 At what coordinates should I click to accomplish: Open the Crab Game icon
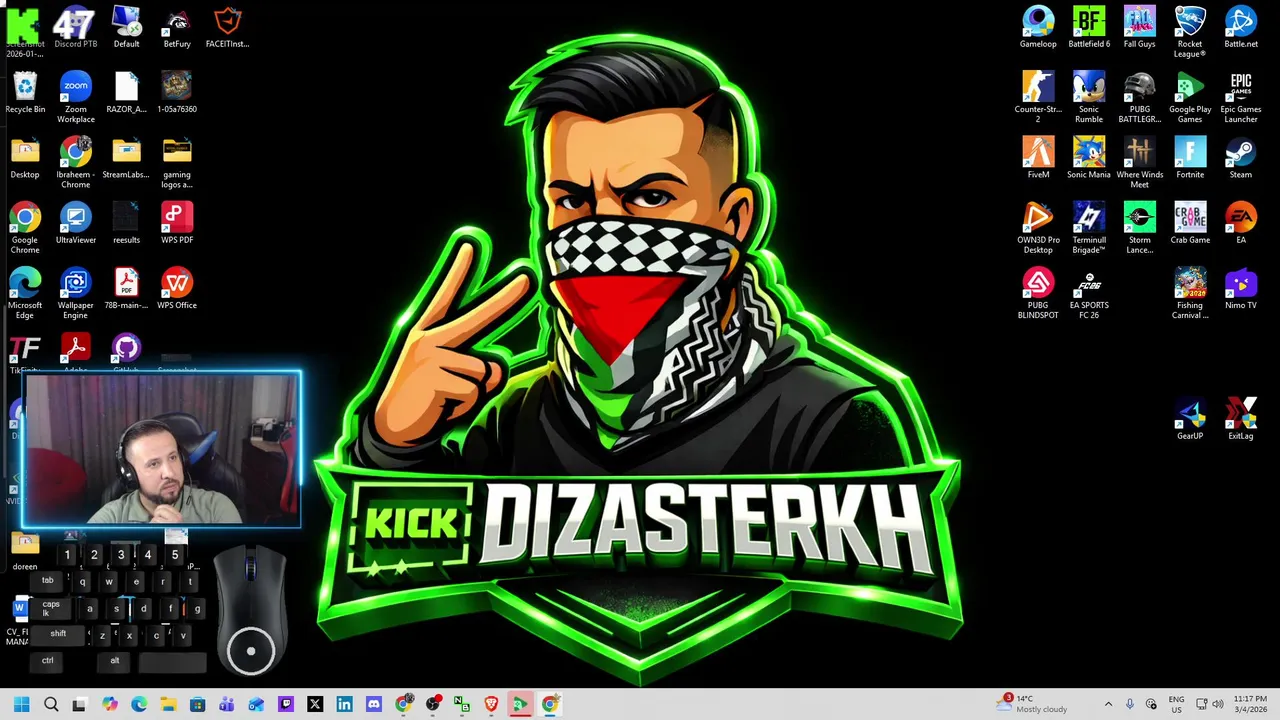coord(1190,223)
